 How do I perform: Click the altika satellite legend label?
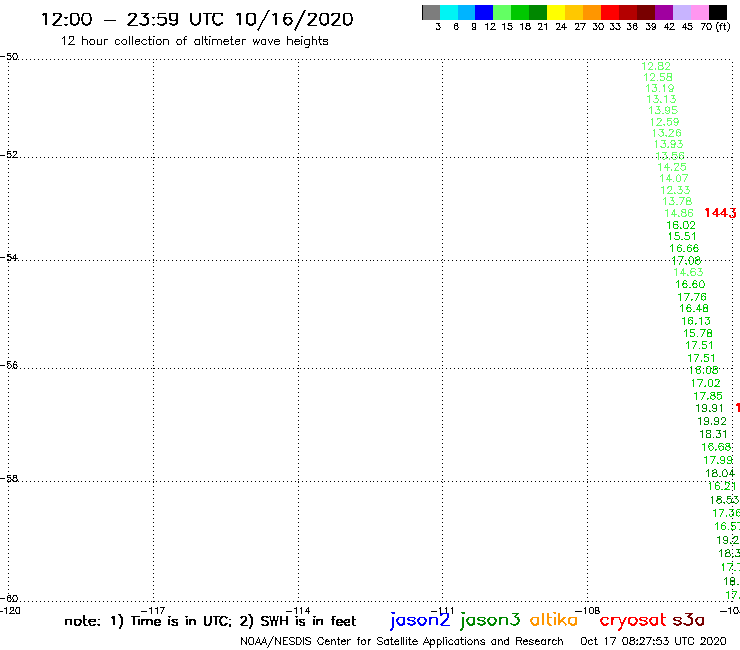(554, 620)
